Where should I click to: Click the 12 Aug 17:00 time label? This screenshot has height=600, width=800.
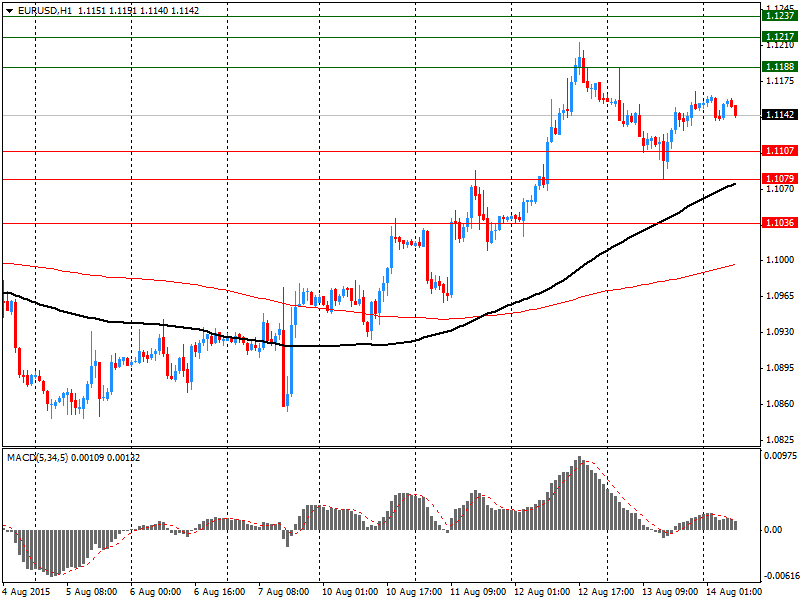[606, 592]
